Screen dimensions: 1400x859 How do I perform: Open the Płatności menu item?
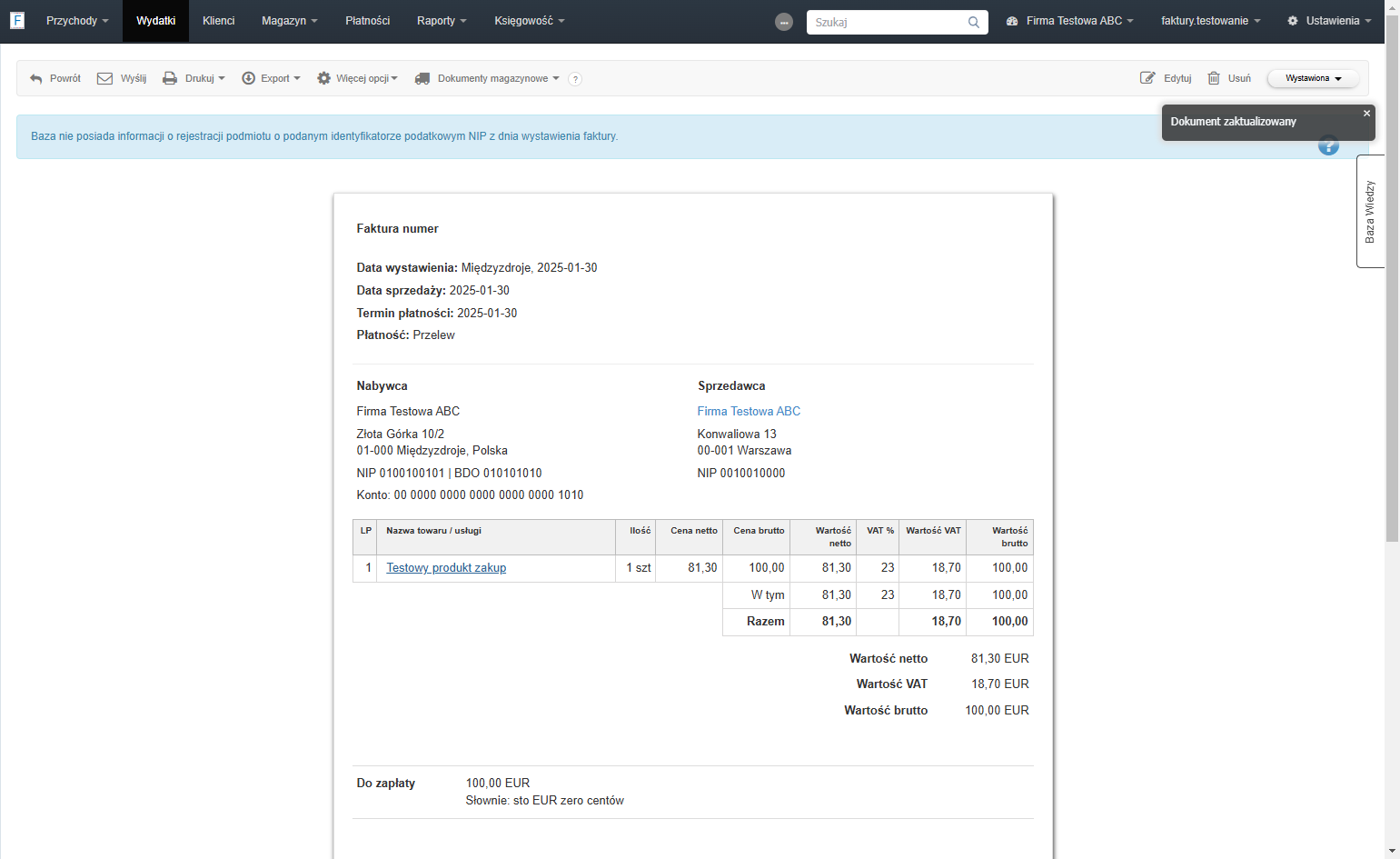(368, 21)
